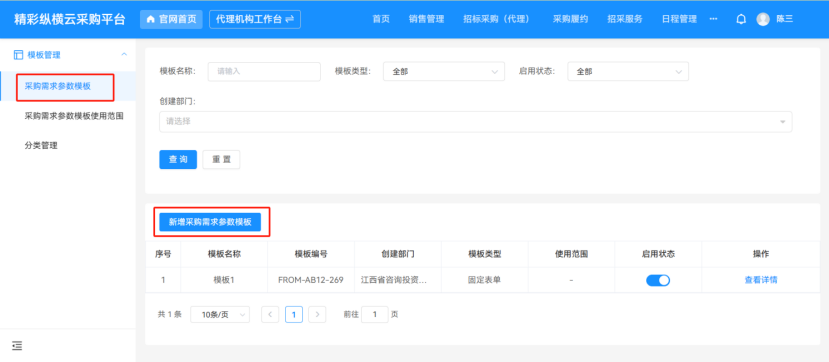Viewport: 829px width, 362px height.
Task: Open the 招标采购（代理） nav item
Action: [496, 19]
